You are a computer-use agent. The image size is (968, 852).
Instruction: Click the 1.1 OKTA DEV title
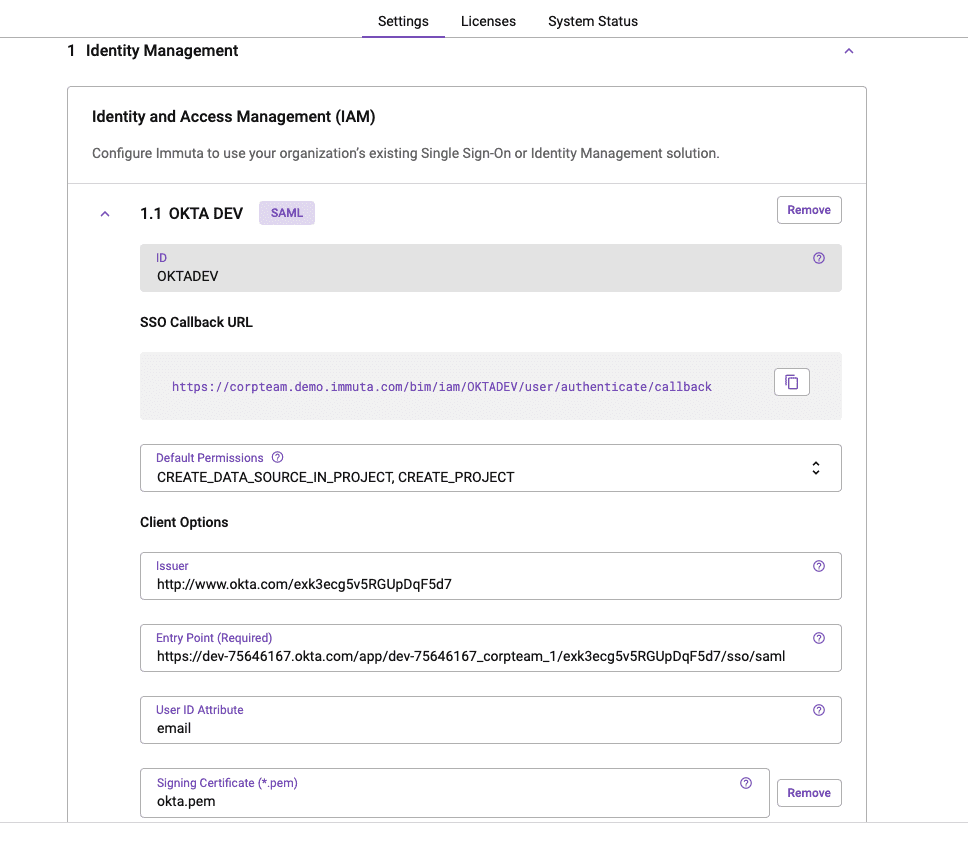click(x=191, y=214)
